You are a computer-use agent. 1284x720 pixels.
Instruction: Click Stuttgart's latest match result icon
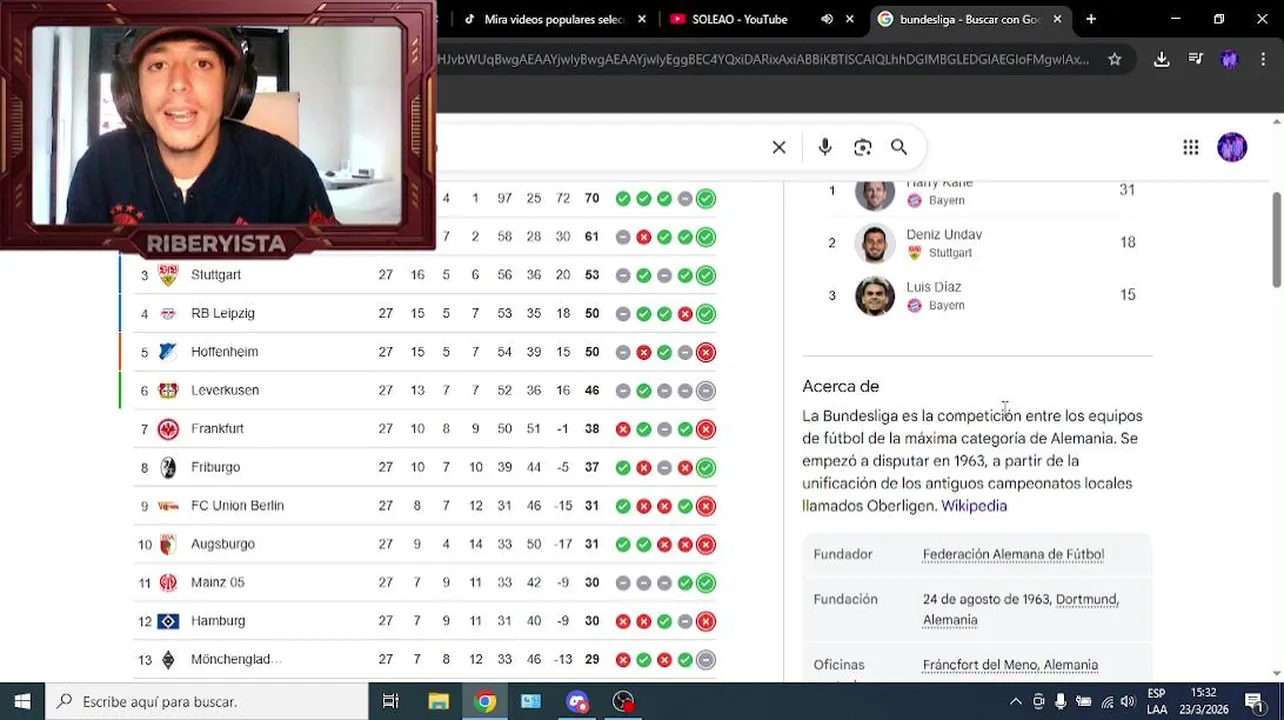click(706, 275)
